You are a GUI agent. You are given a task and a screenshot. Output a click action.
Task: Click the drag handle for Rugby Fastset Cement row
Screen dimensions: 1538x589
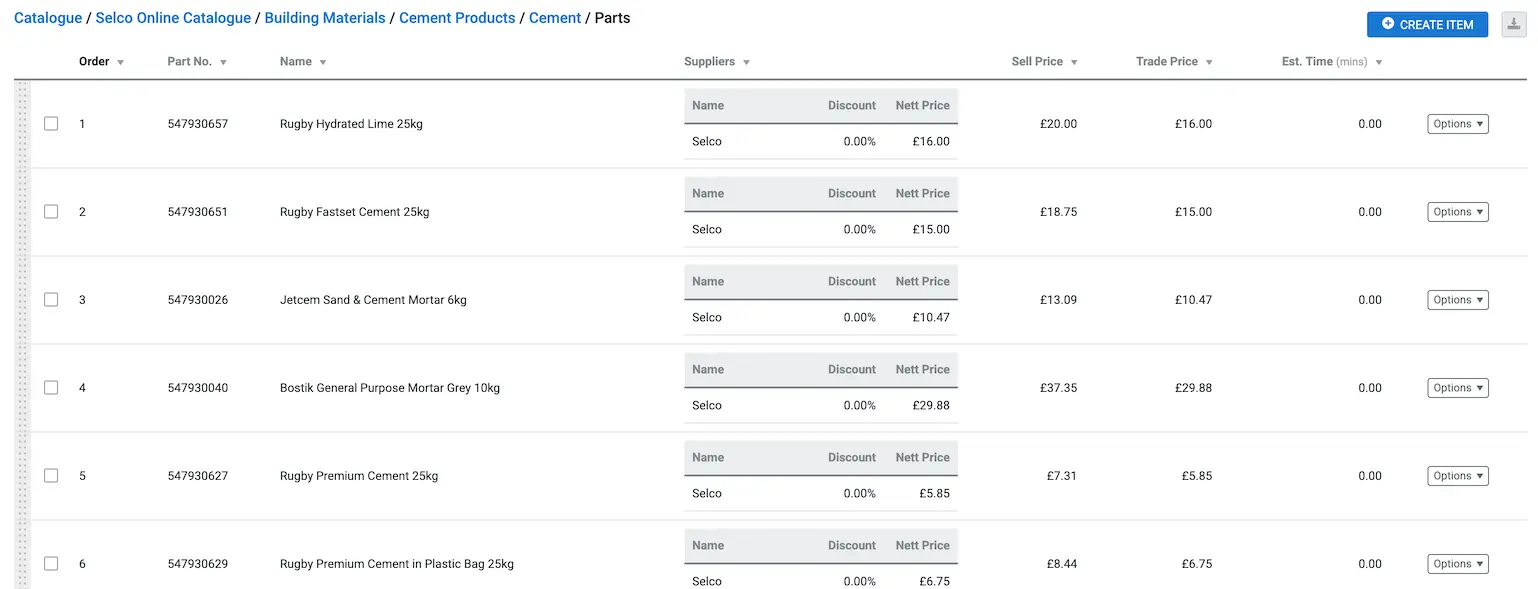(23, 212)
